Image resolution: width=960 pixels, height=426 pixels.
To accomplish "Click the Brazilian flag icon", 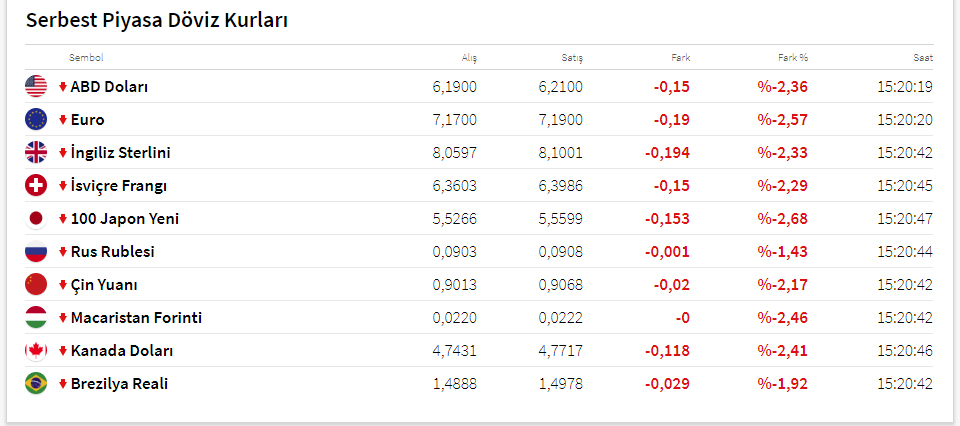I will tap(36, 384).
